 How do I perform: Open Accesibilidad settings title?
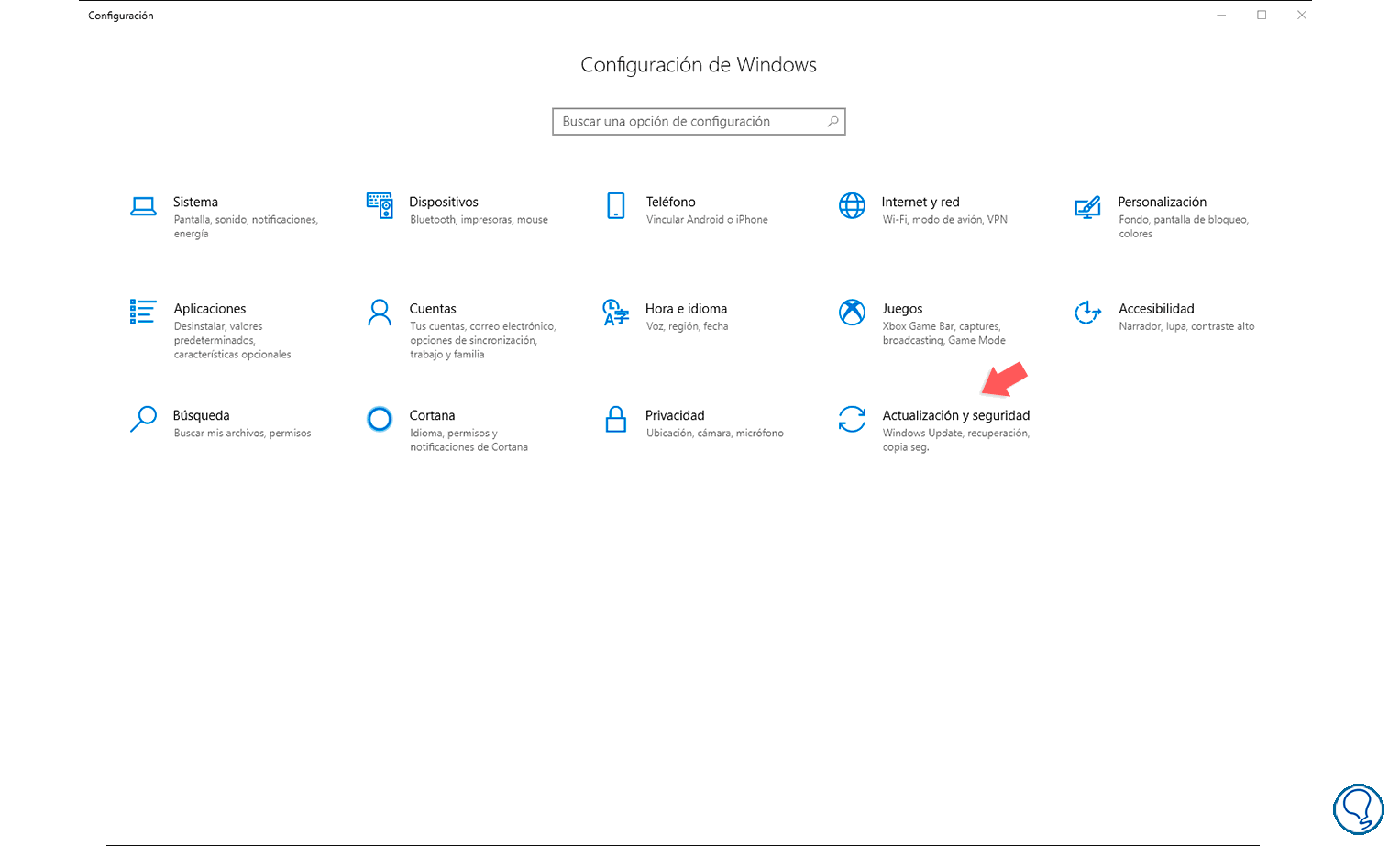[1156, 309]
